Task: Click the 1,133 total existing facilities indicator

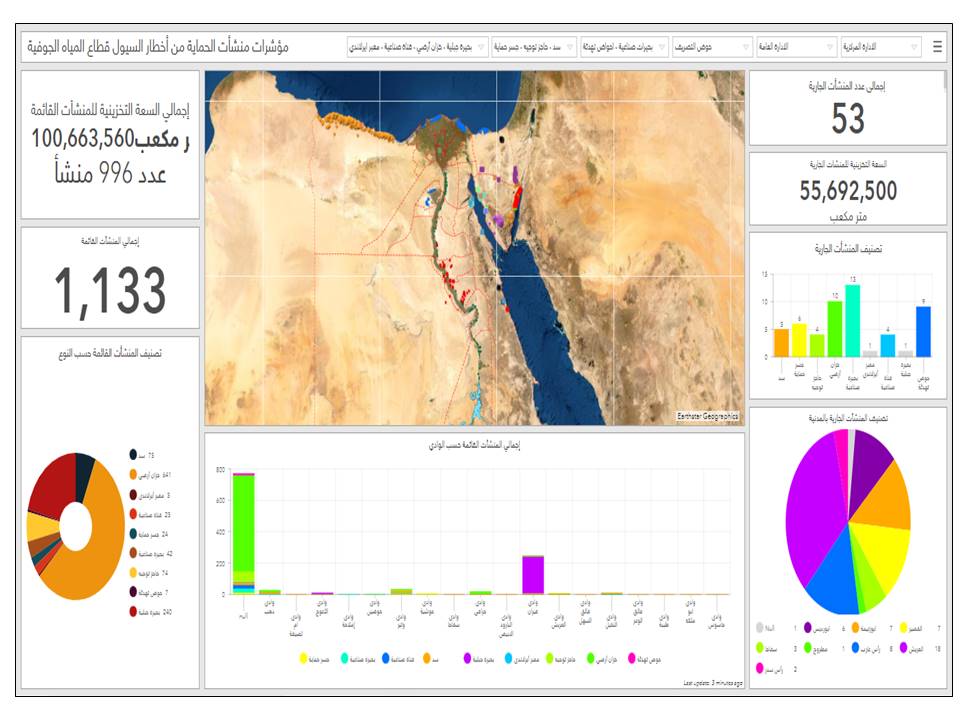Action: 110,290
